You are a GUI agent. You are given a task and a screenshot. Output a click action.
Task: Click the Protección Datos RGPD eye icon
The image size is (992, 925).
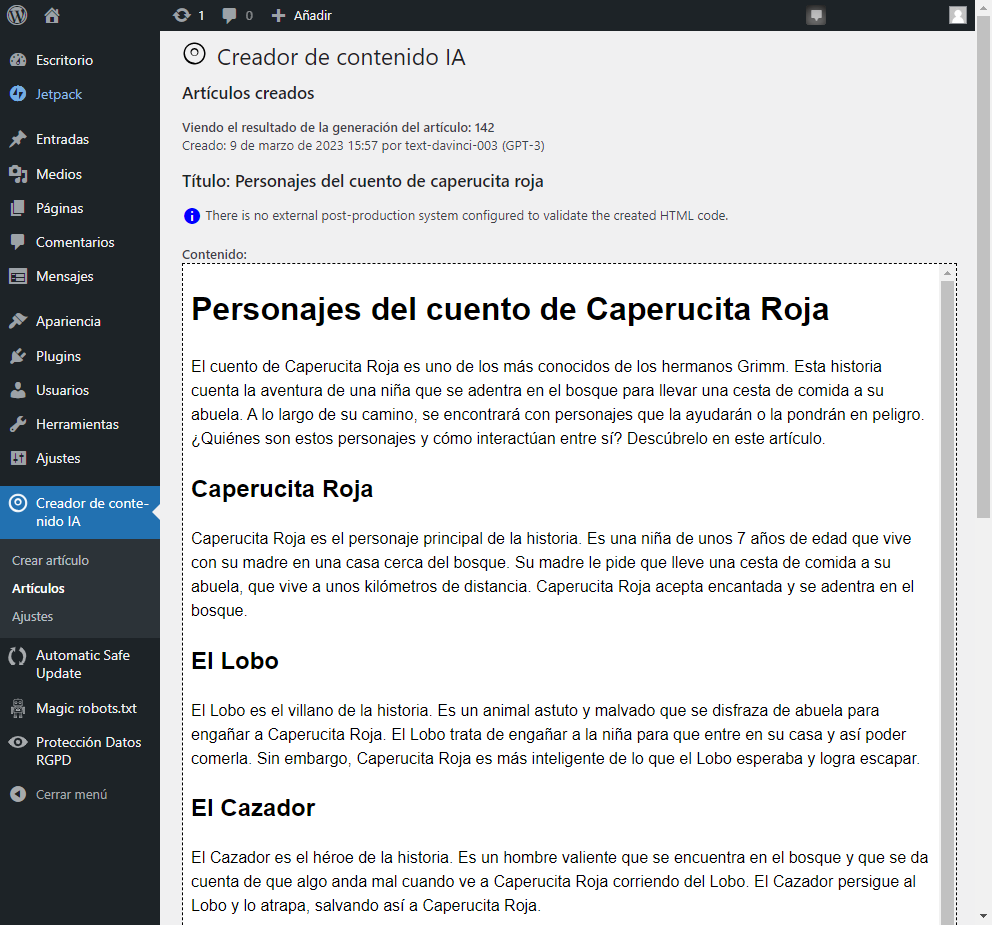coord(18,742)
